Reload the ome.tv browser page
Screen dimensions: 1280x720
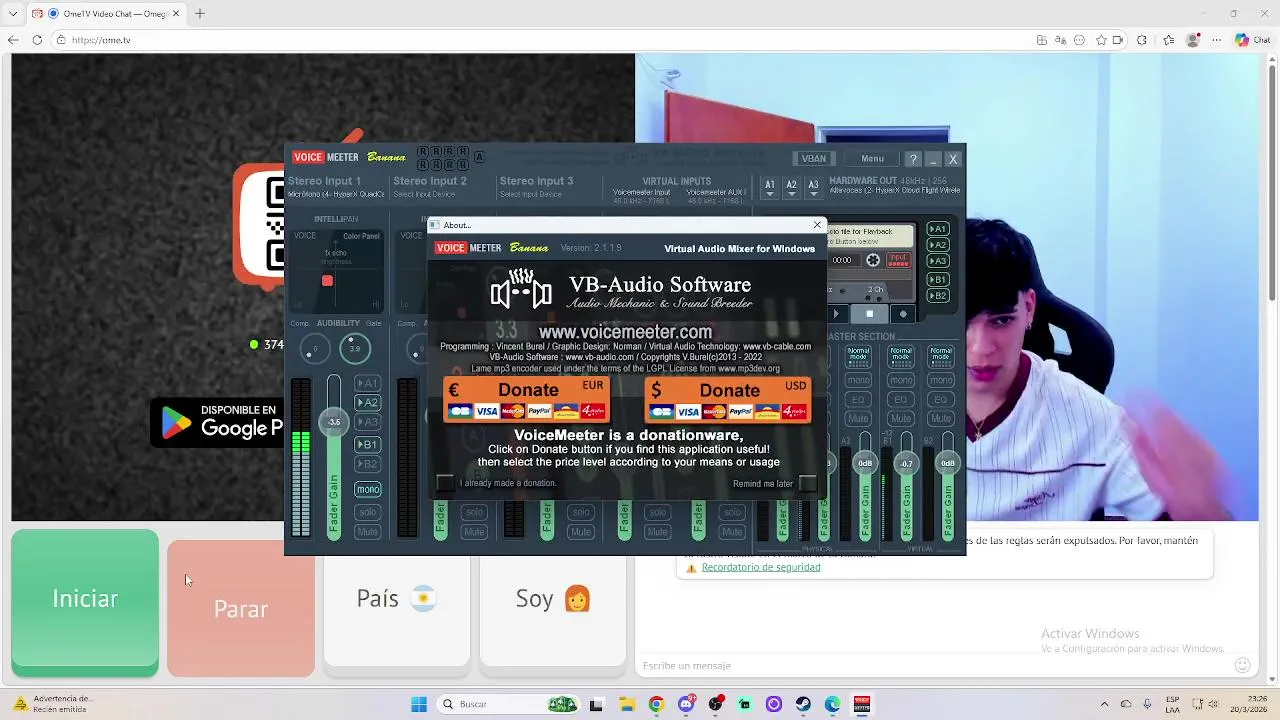[37, 40]
